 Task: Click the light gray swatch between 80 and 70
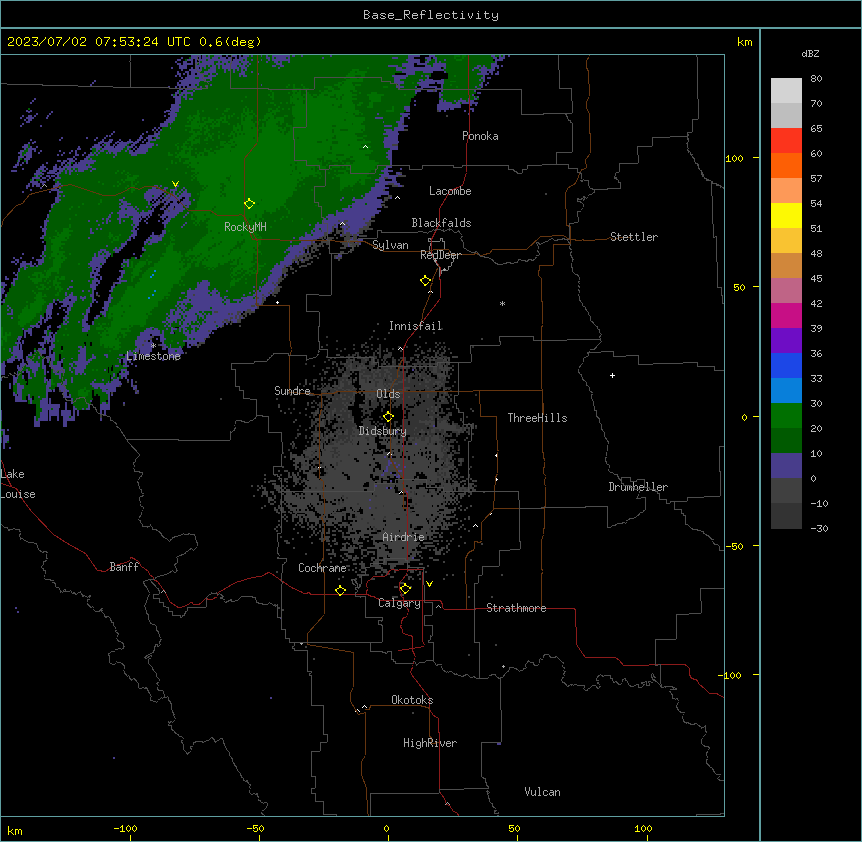pos(786,91)
